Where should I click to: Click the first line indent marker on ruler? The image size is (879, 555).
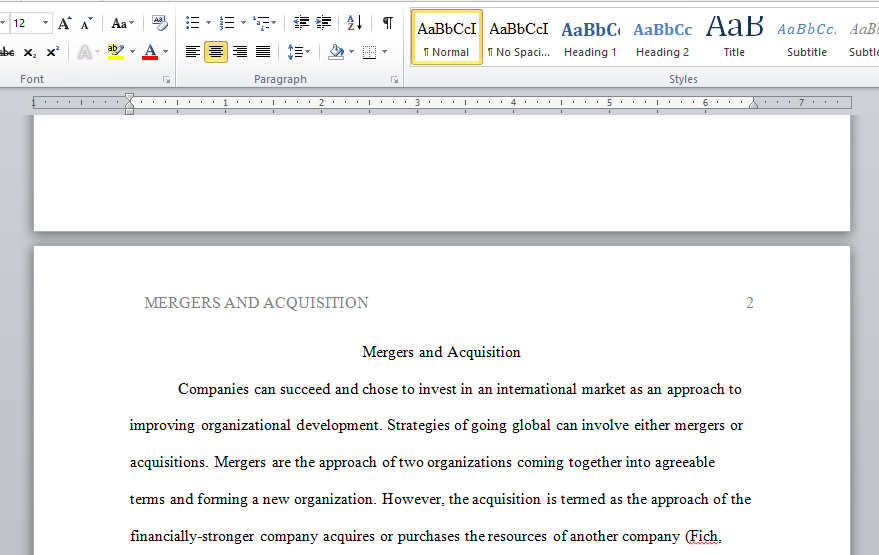(129, 98)
